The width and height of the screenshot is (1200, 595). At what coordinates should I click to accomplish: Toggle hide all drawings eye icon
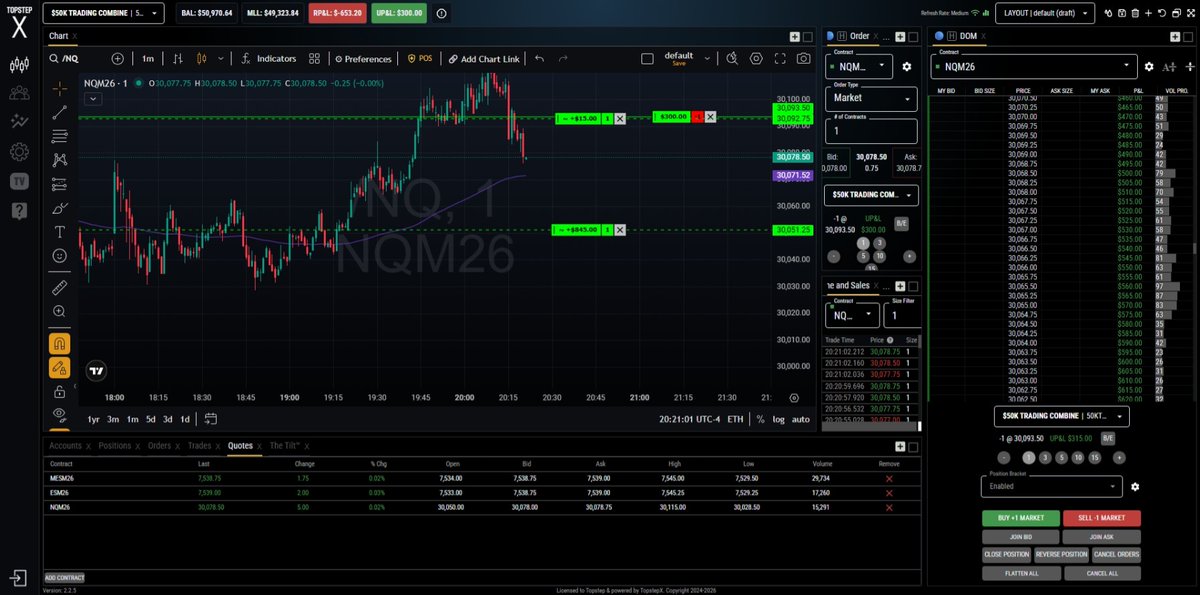pos(60,413)
